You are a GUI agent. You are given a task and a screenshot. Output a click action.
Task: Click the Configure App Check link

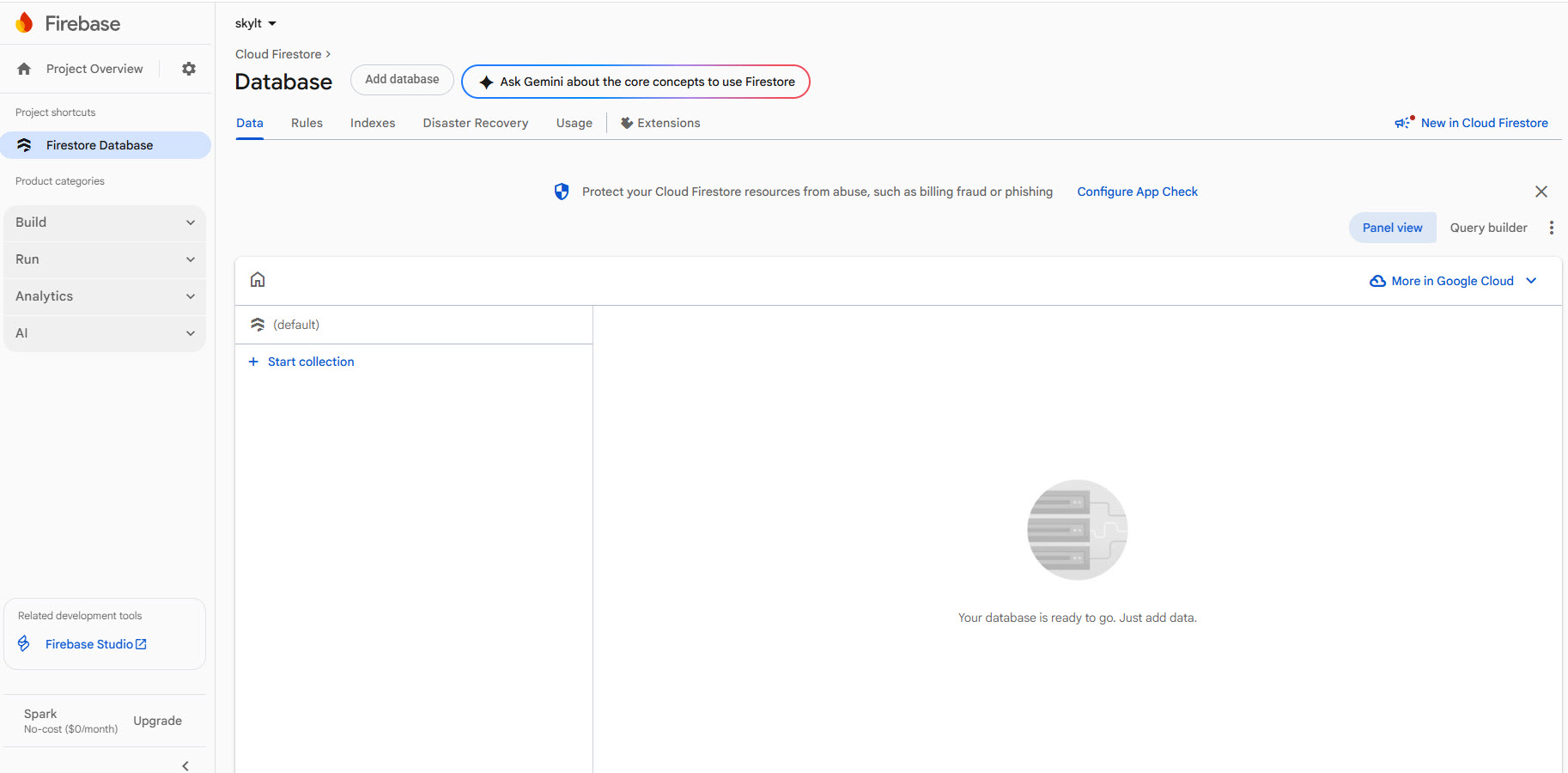(x=1137, y=192)
